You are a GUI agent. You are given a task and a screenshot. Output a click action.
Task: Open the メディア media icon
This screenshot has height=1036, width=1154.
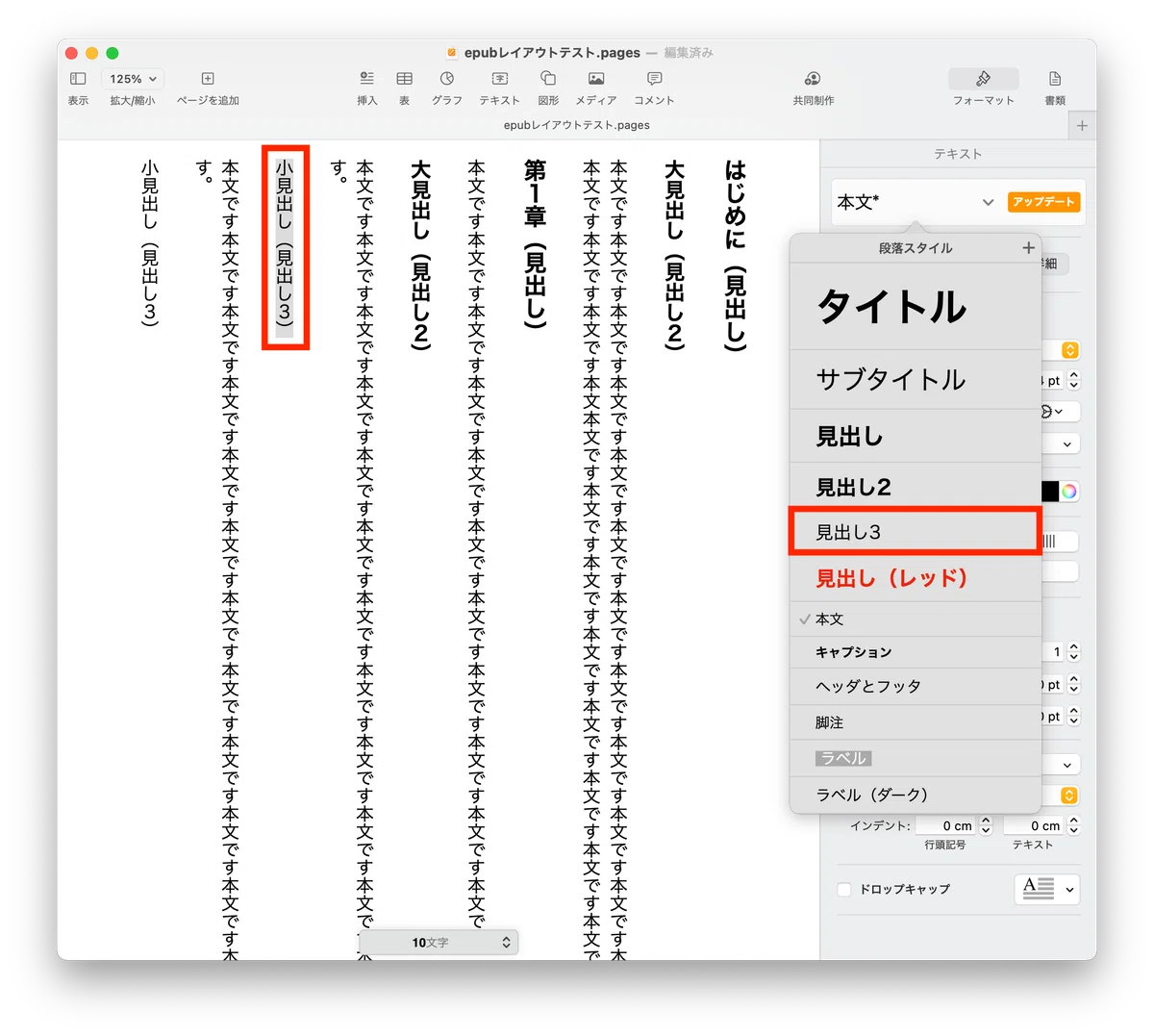(x=596, y=79)
